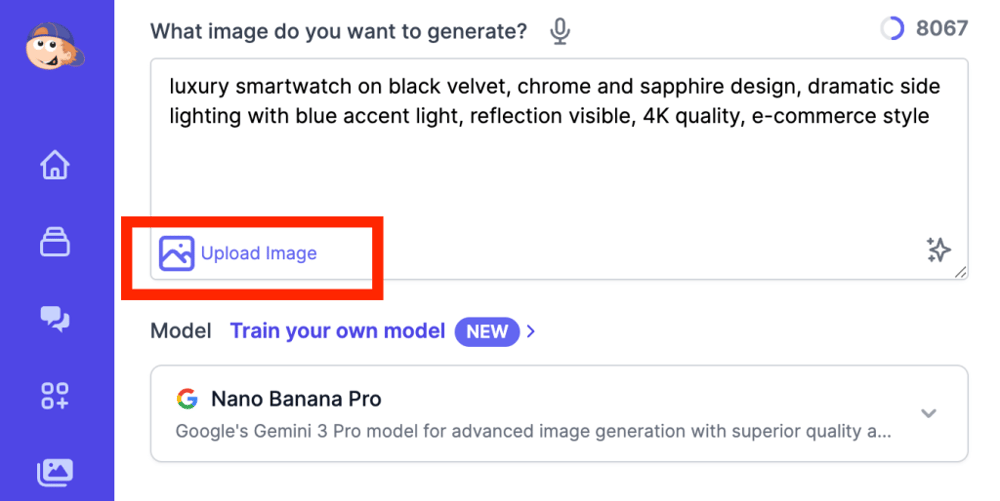Open the apps grid plus icon
The width and height of the screenshot is (1000, 501).
tap(55, 396)
